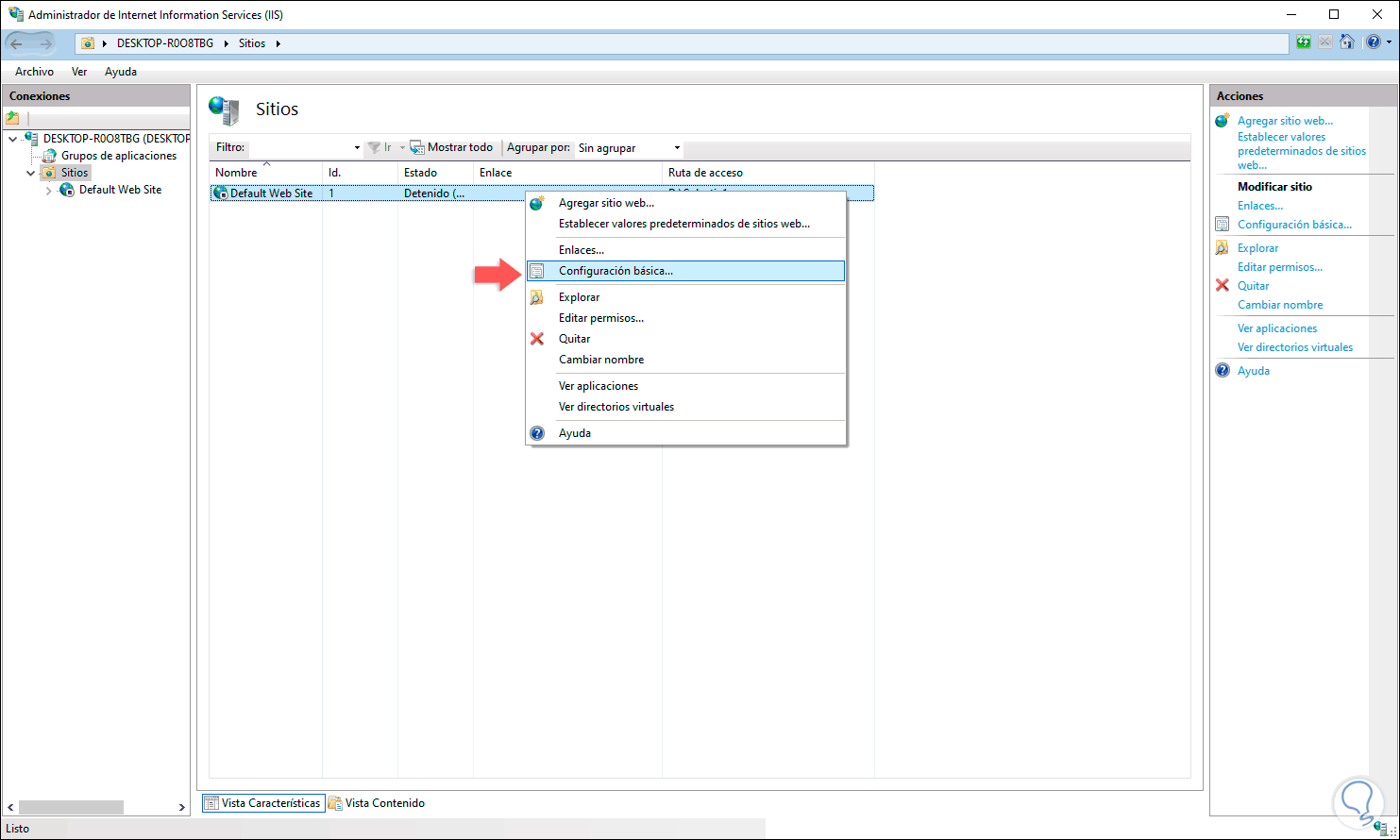The height and width of the screenshot is (840, 1400).
Task: Click the Grupos de aplicaciones tree icon
Action: [x=49, y=156]
